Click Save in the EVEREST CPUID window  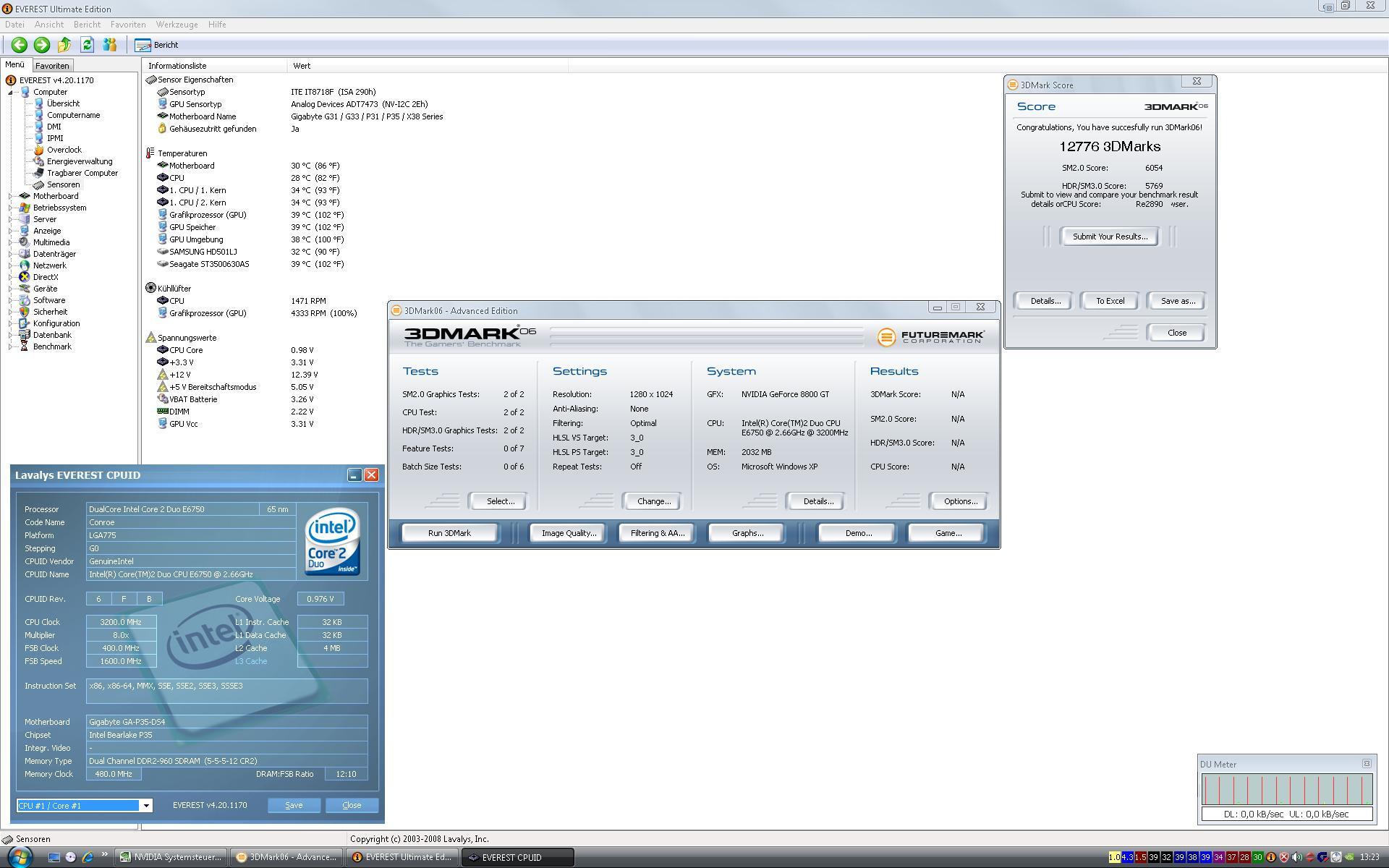point(294,805)
